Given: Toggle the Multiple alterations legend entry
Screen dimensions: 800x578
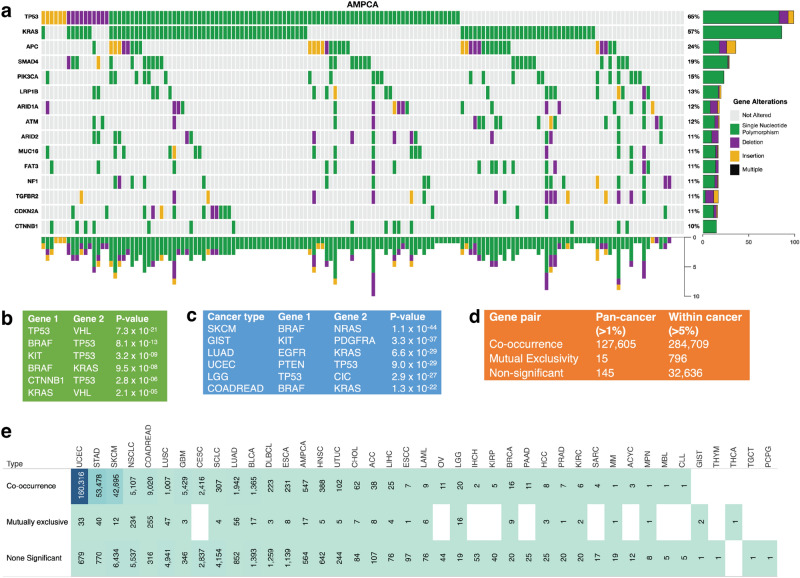Looking at the screenshot, I should (x=733, y=170).
